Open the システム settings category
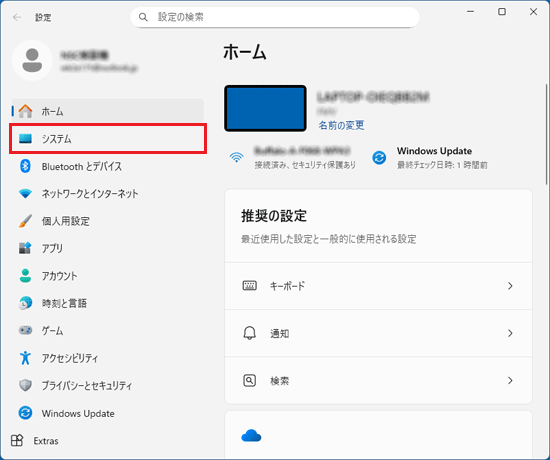Screen dimensions: 550x460 pos(108,139)
